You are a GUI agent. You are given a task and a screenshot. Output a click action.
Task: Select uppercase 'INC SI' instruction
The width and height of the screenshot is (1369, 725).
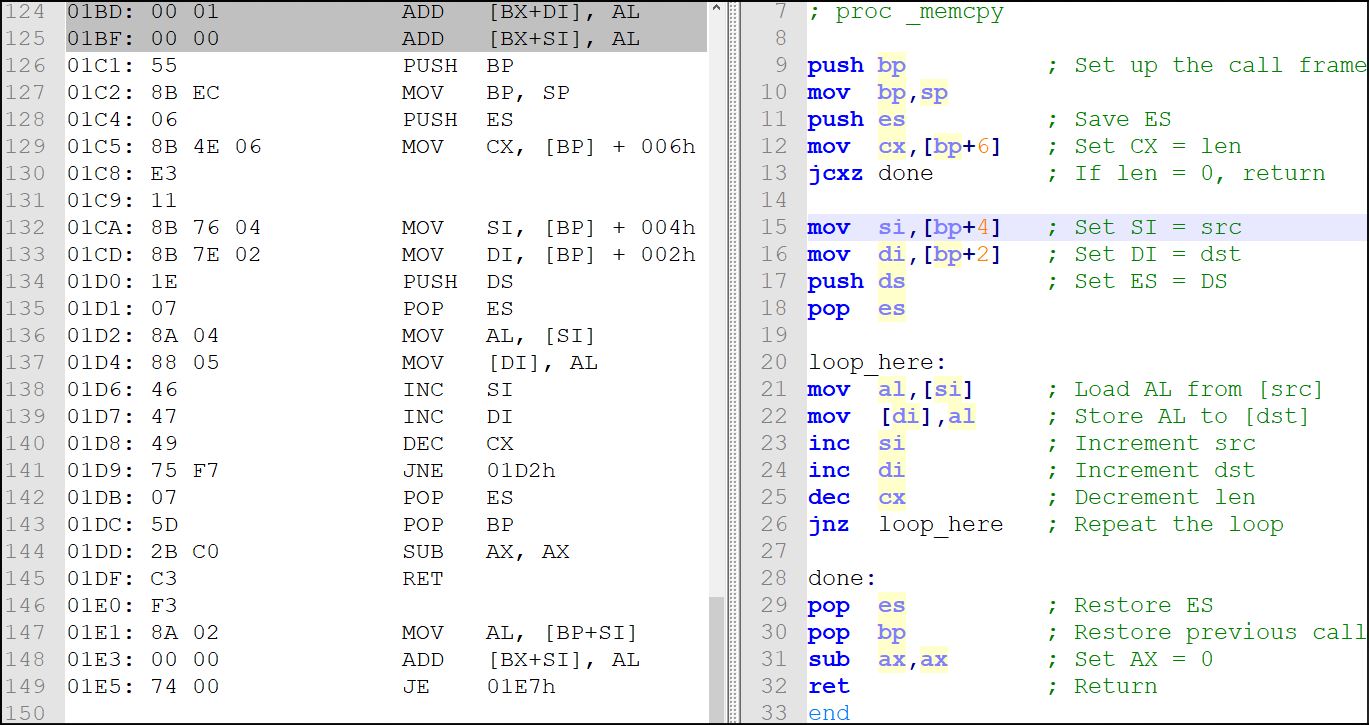click(457, 391)
